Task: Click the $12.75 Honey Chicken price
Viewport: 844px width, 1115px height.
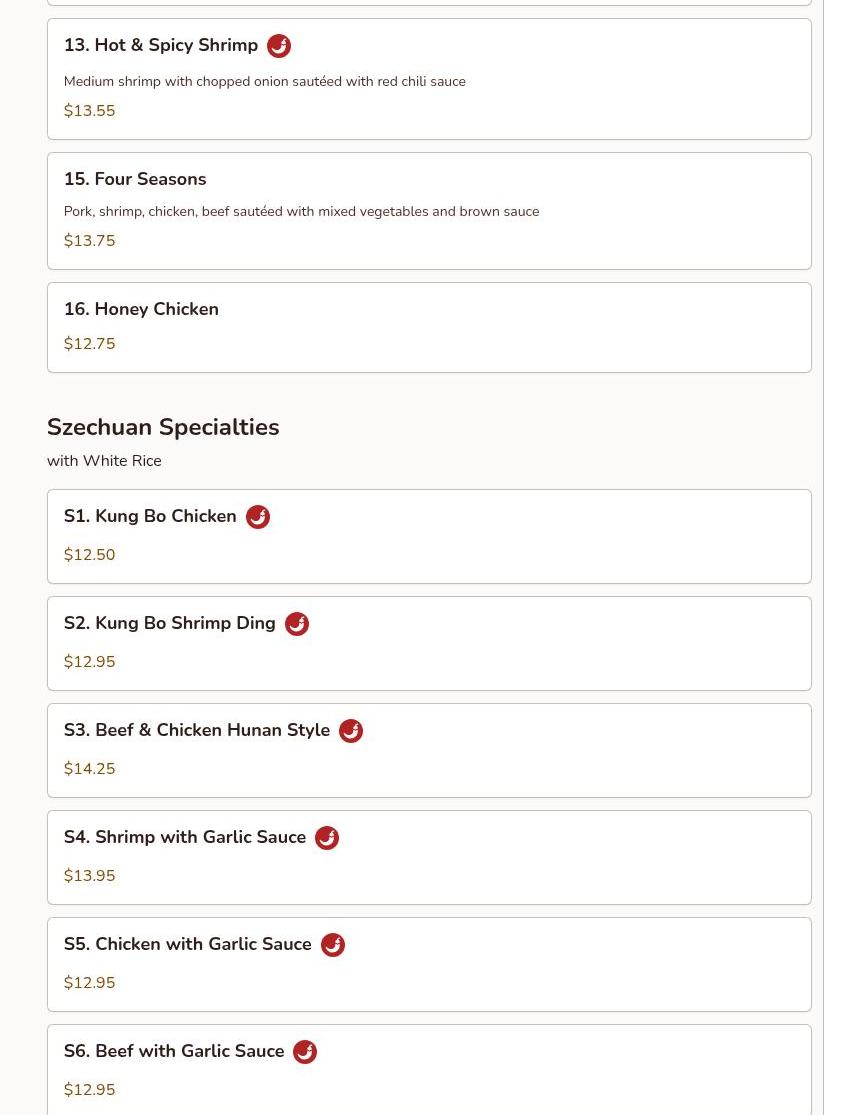Action: [x=90, y=344]
